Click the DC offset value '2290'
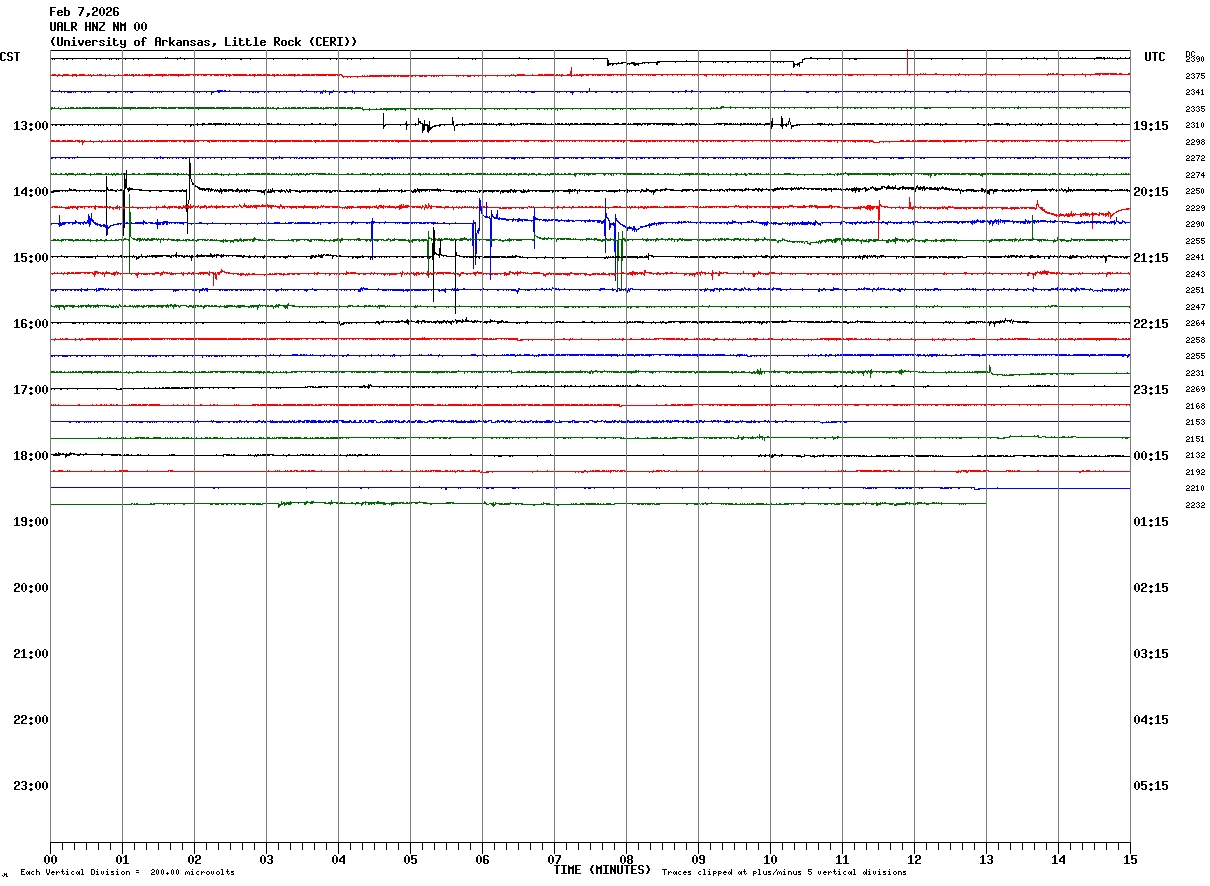 pos(1194,225)
